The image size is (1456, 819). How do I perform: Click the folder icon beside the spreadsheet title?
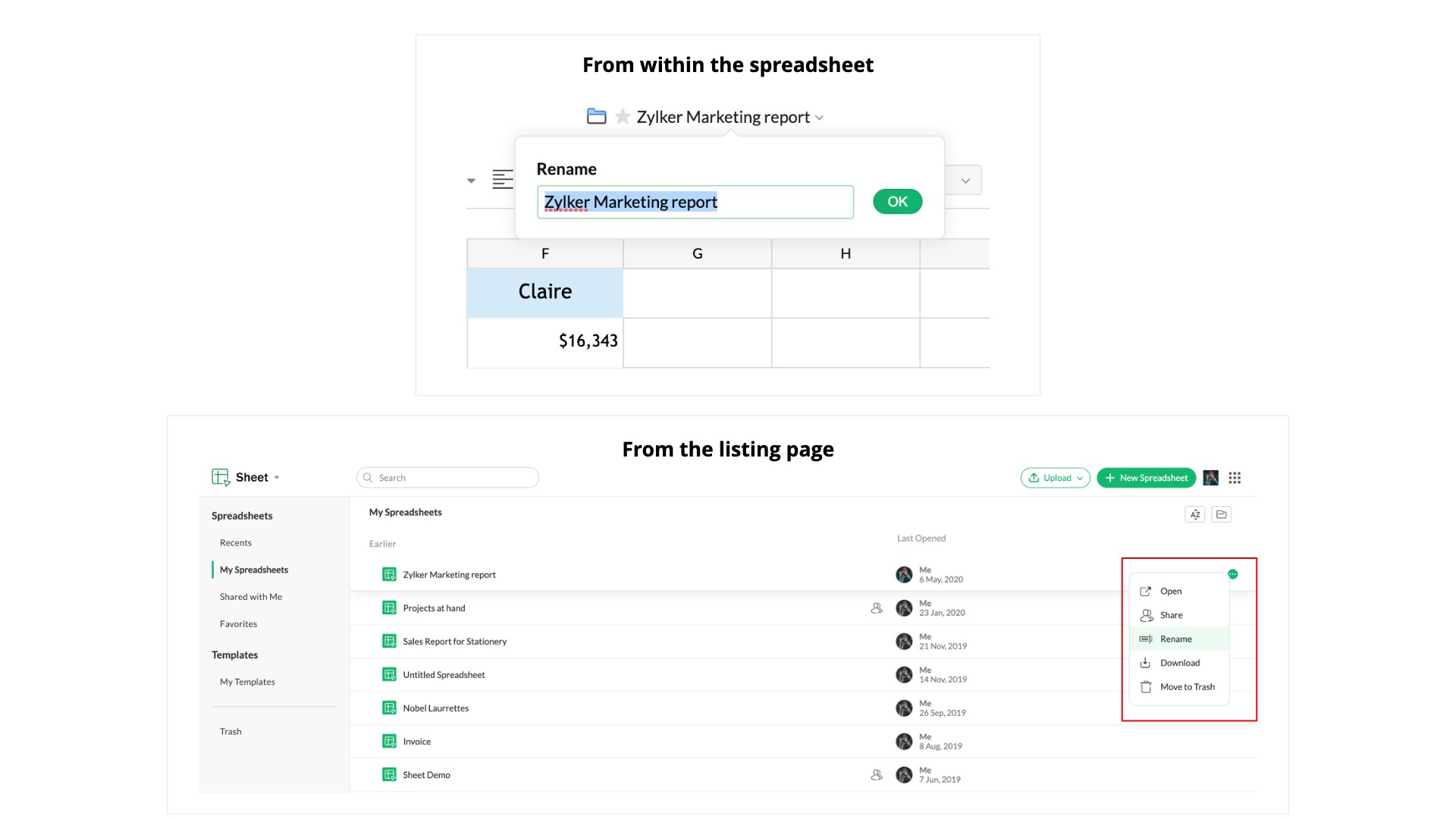pyautogui.click(x=596, y=116)
